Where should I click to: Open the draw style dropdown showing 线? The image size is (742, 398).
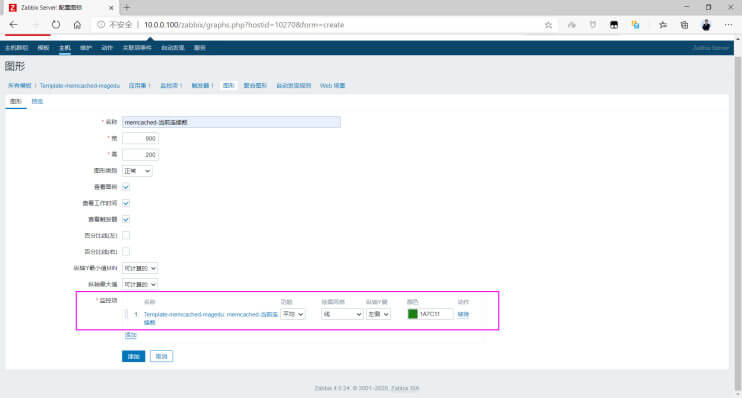[x=342, y=314]
